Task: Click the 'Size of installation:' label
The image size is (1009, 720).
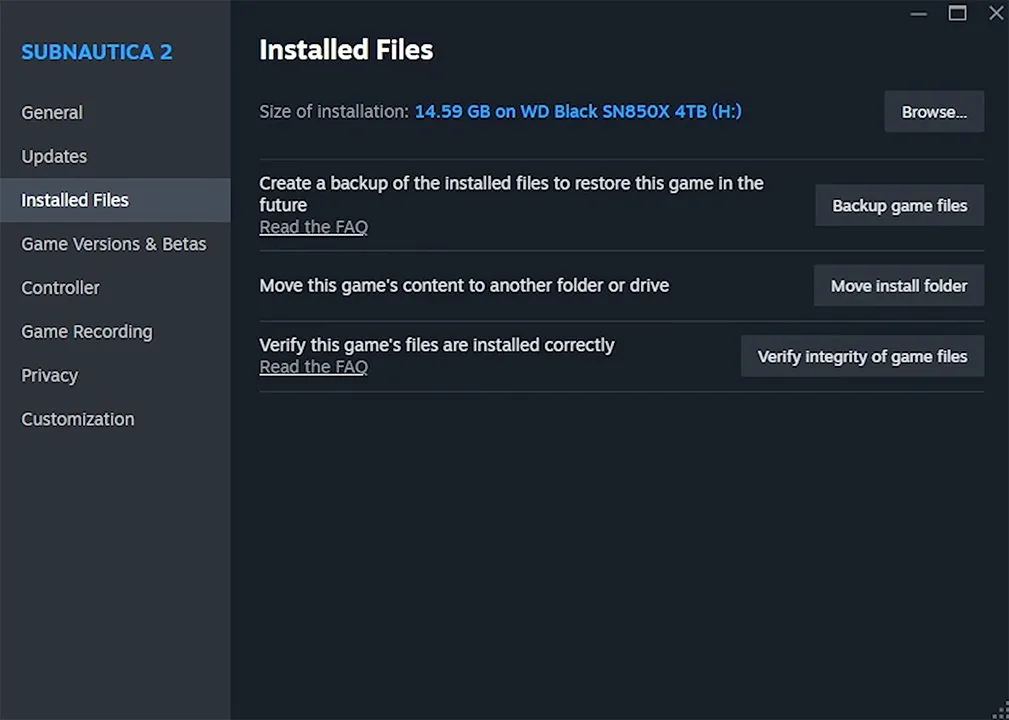Action: [x=334, y=111]
